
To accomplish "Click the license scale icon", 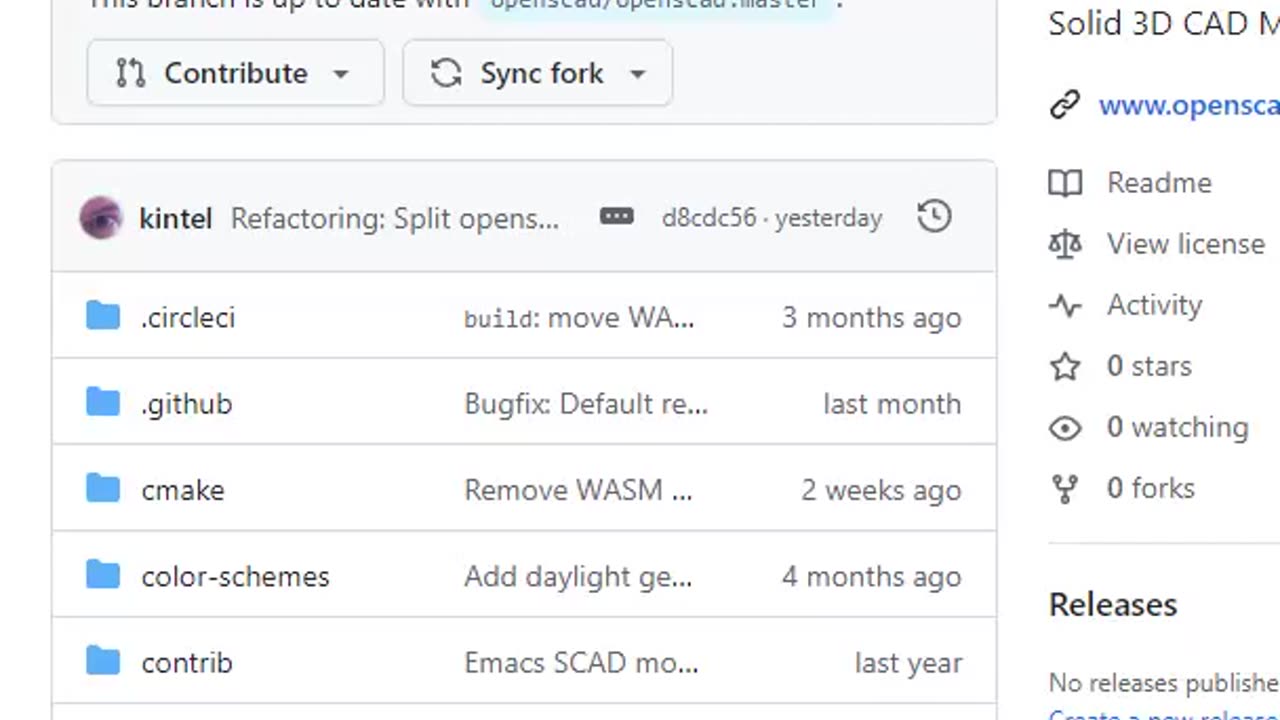I will tap(1065, 244).
